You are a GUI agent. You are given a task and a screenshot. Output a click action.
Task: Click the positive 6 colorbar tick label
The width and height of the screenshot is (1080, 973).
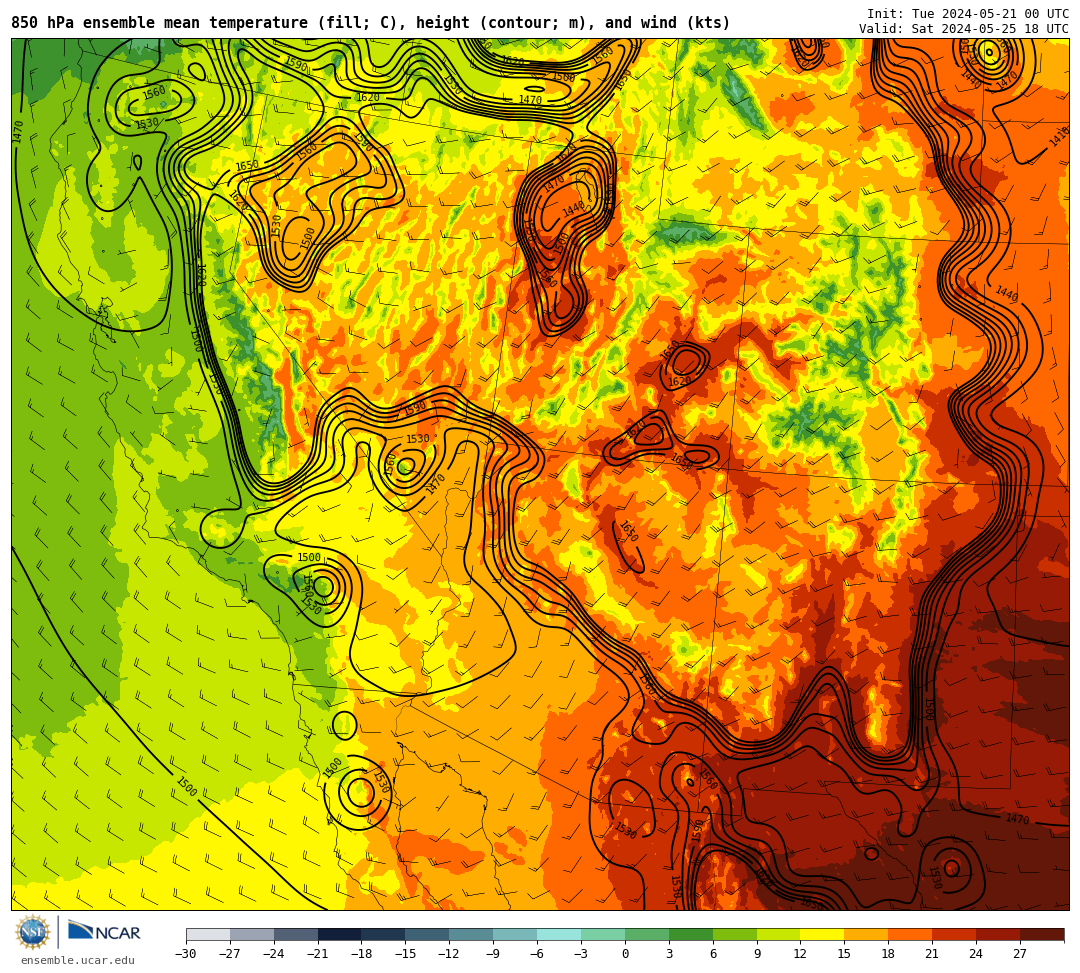(x=713, y=954)
